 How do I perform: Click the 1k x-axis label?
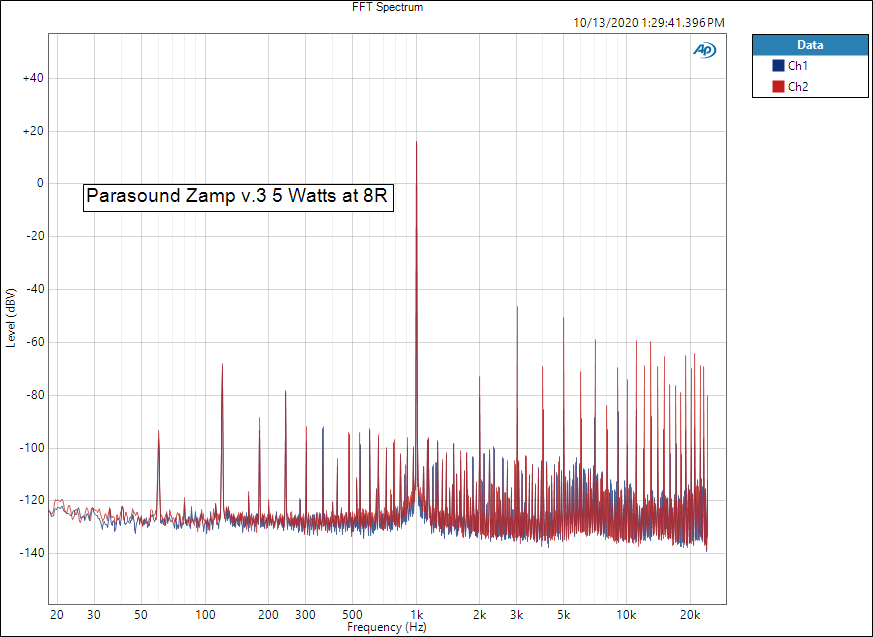tap(416, 615)
